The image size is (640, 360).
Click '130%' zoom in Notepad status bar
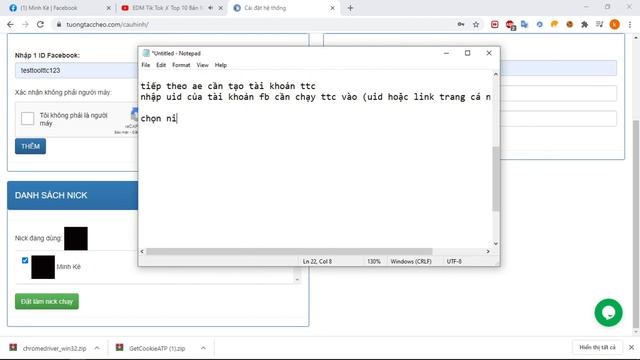(x=374, y=262)
